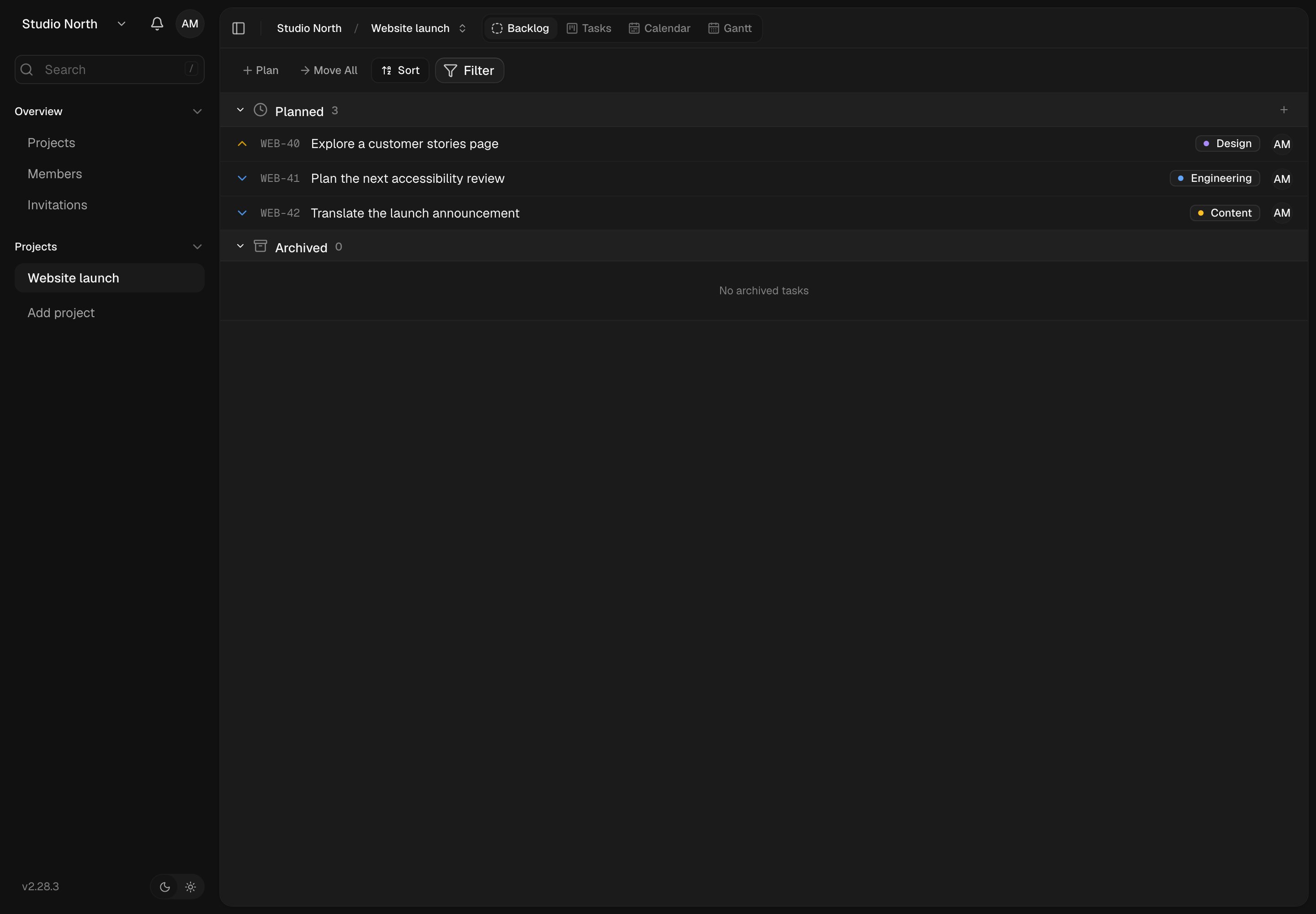Select the Website launch project in sidebar
Viewport: 1316px width, 914px height.
pos(109,278)
